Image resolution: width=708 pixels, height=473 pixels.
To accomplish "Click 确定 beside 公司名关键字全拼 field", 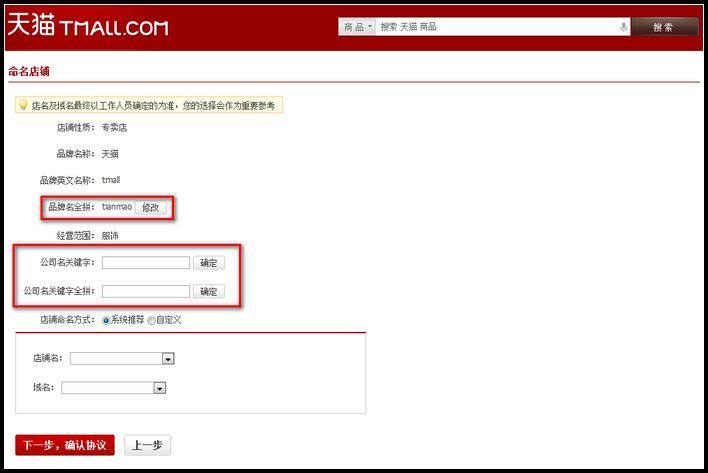I will tap(209, 292).
